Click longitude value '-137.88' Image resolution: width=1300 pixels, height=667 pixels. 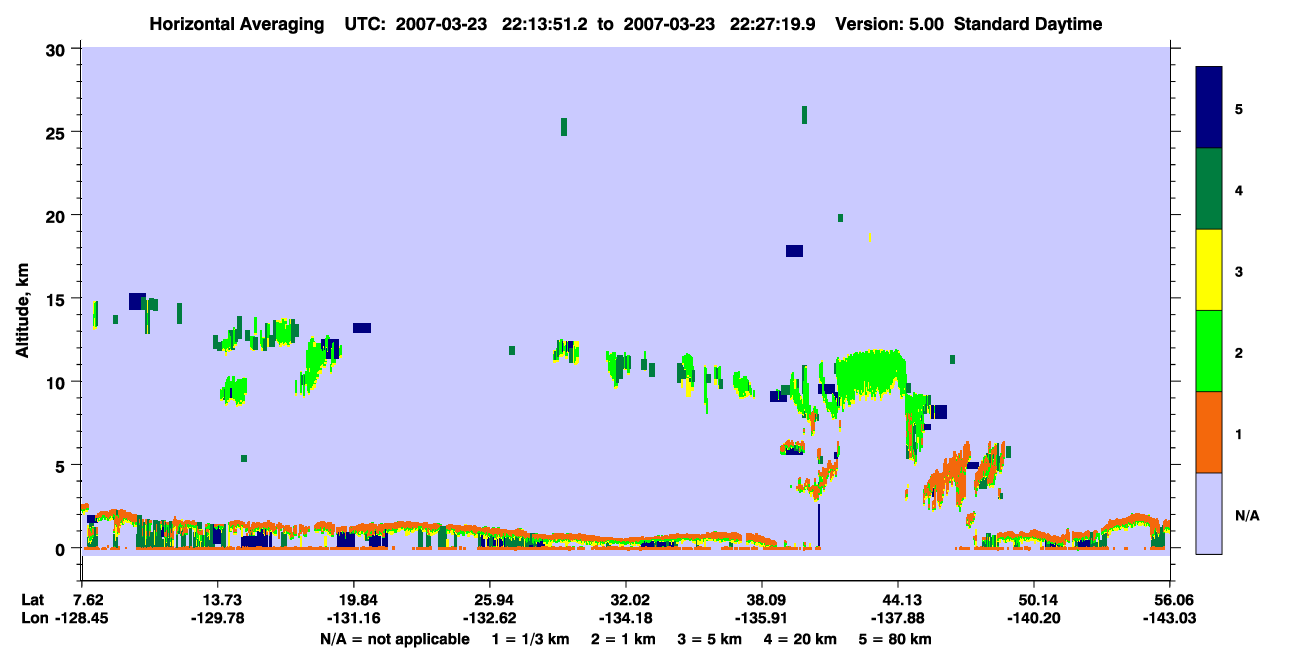coord(899,618)
